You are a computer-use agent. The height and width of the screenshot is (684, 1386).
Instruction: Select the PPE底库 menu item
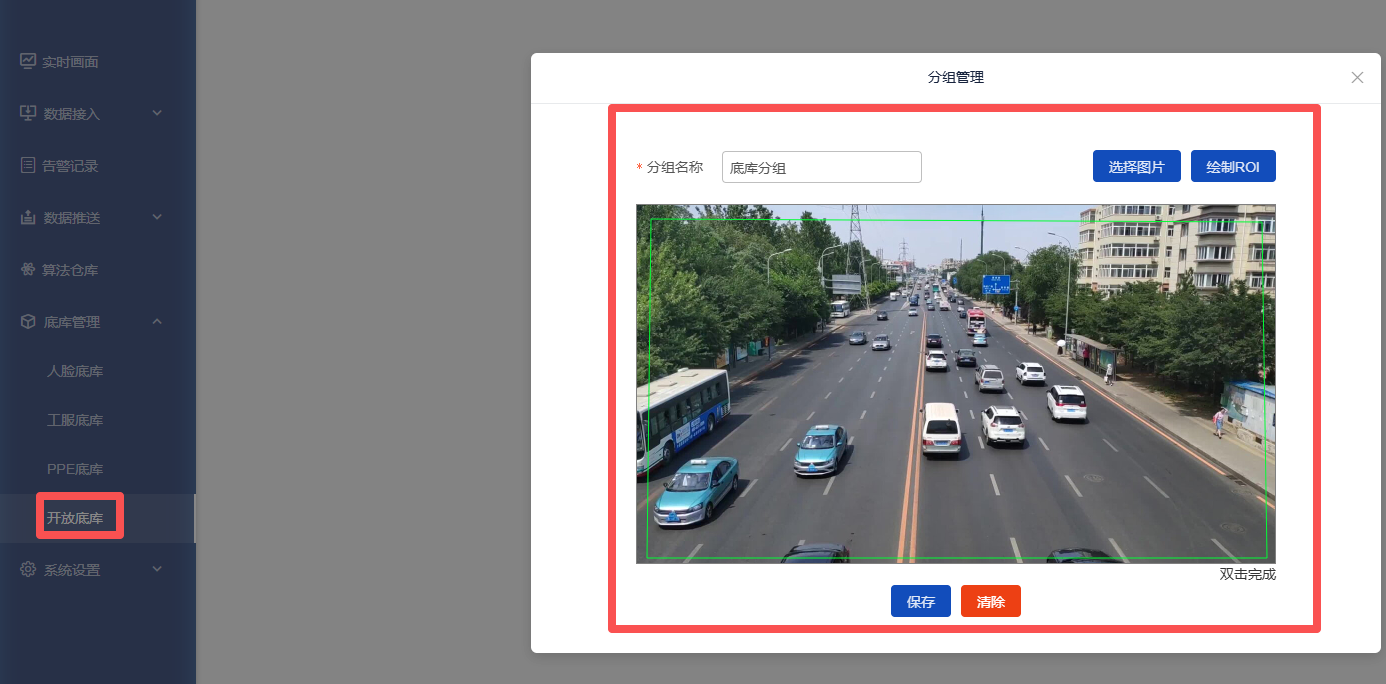coord(75,470)
